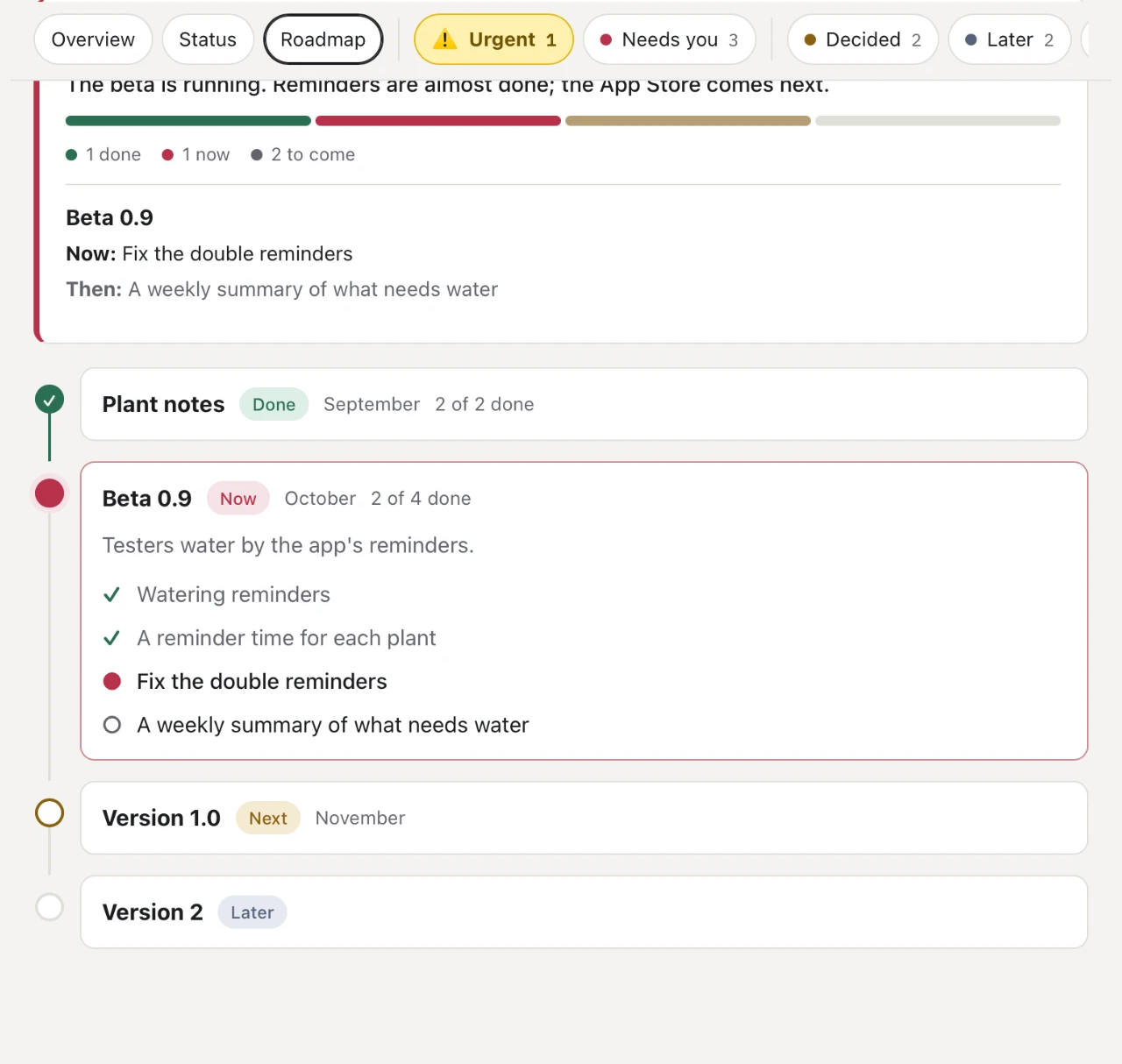Expand the Version 2 milestone card
Viewport: 1122px width, 1064px height.
click(x=584, y=912)
